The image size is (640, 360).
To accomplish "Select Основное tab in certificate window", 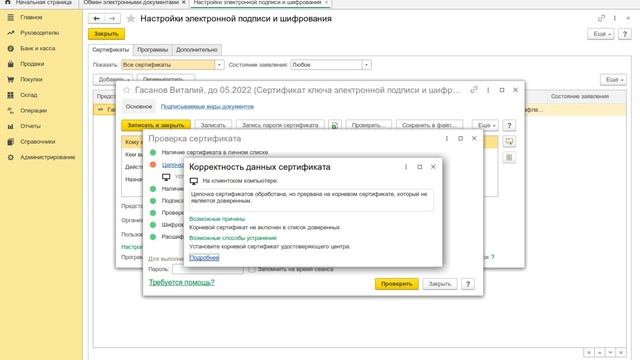I will point(139,107).
